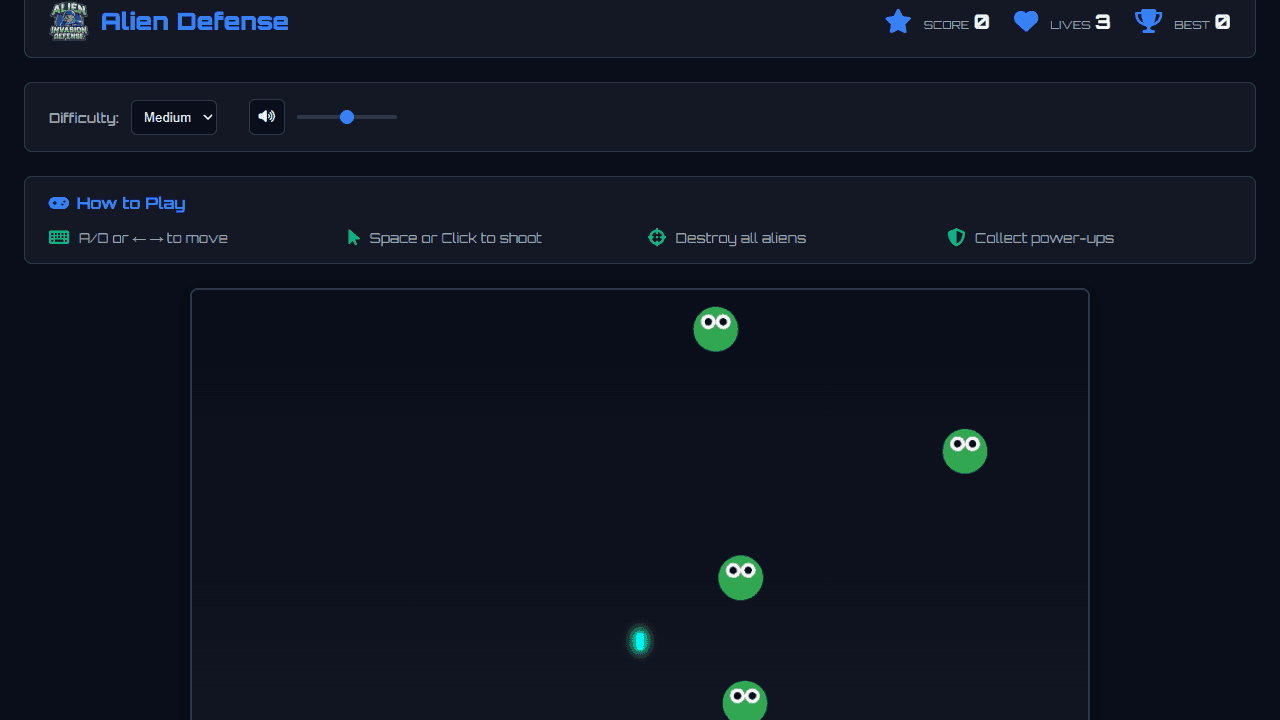
Task: Click the lives heart icon
Action: point(1026,21)
